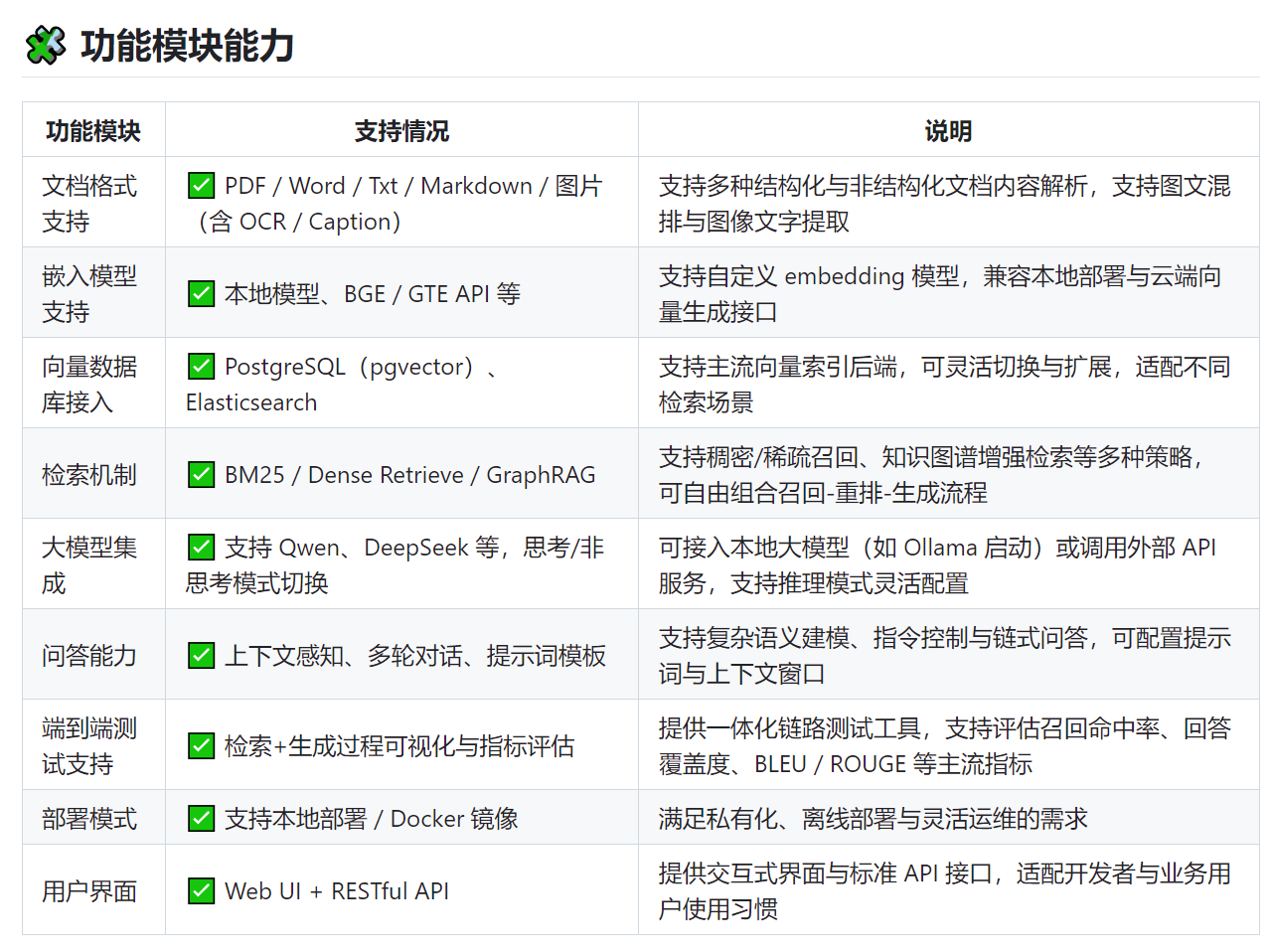Click the 可接入本地大模型（如 Ollama 启动）description
Viewport: 1270px width, 952px height.
tap(937, 564)
